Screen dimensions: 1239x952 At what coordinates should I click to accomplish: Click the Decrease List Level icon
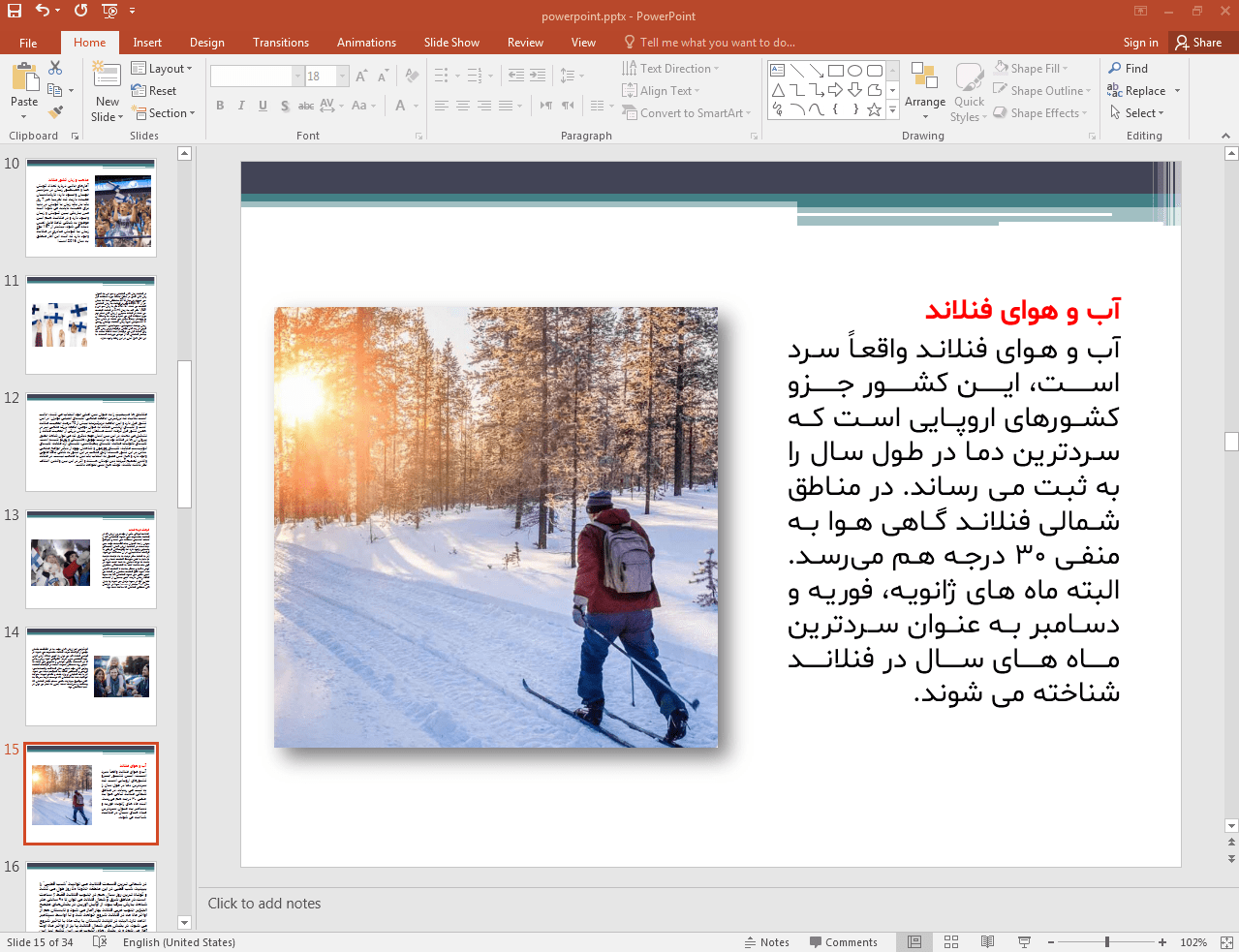pyautogui.click(x=515, y=76)
